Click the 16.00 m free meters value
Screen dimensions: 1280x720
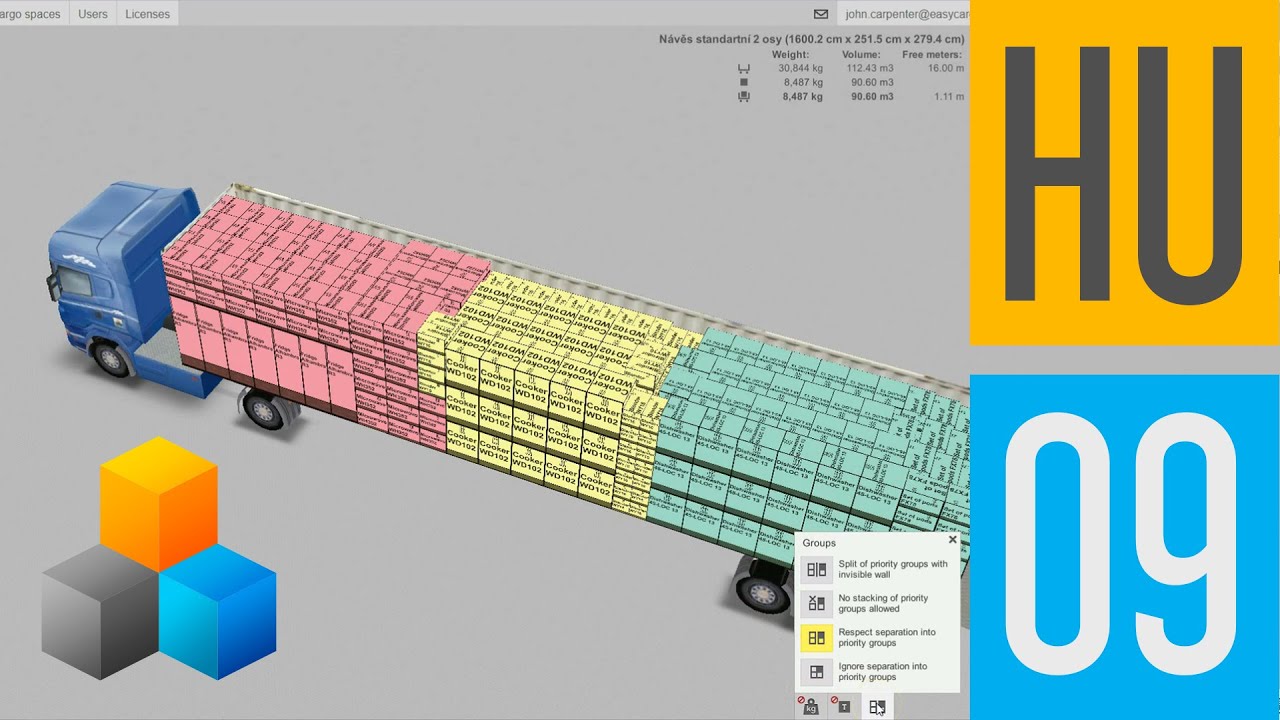(945, 68)
